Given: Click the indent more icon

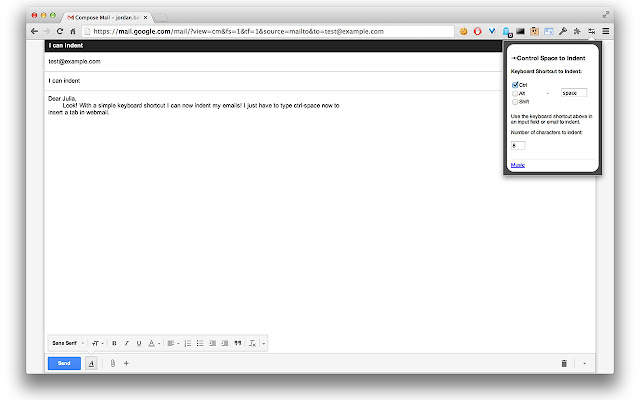Looking at the screenshot, I should tap(225, 343).
